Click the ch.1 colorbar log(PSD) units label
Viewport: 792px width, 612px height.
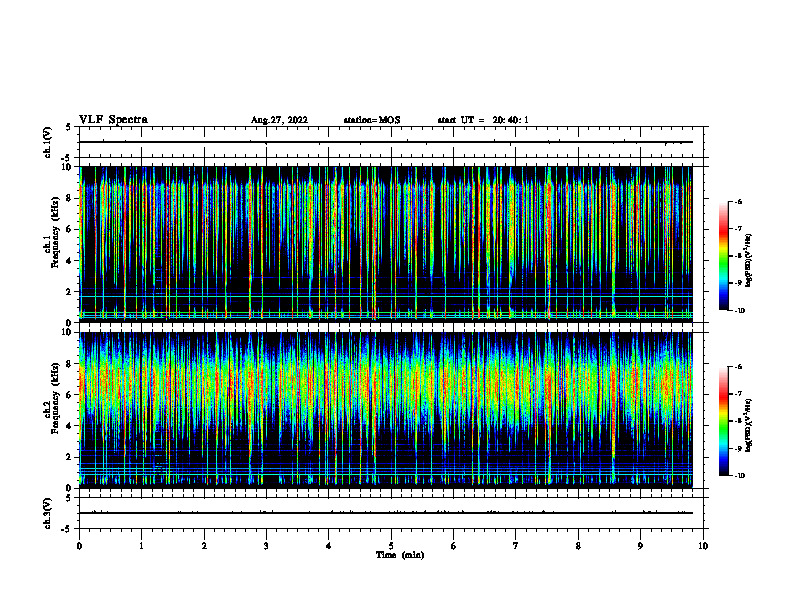point(749,260)
